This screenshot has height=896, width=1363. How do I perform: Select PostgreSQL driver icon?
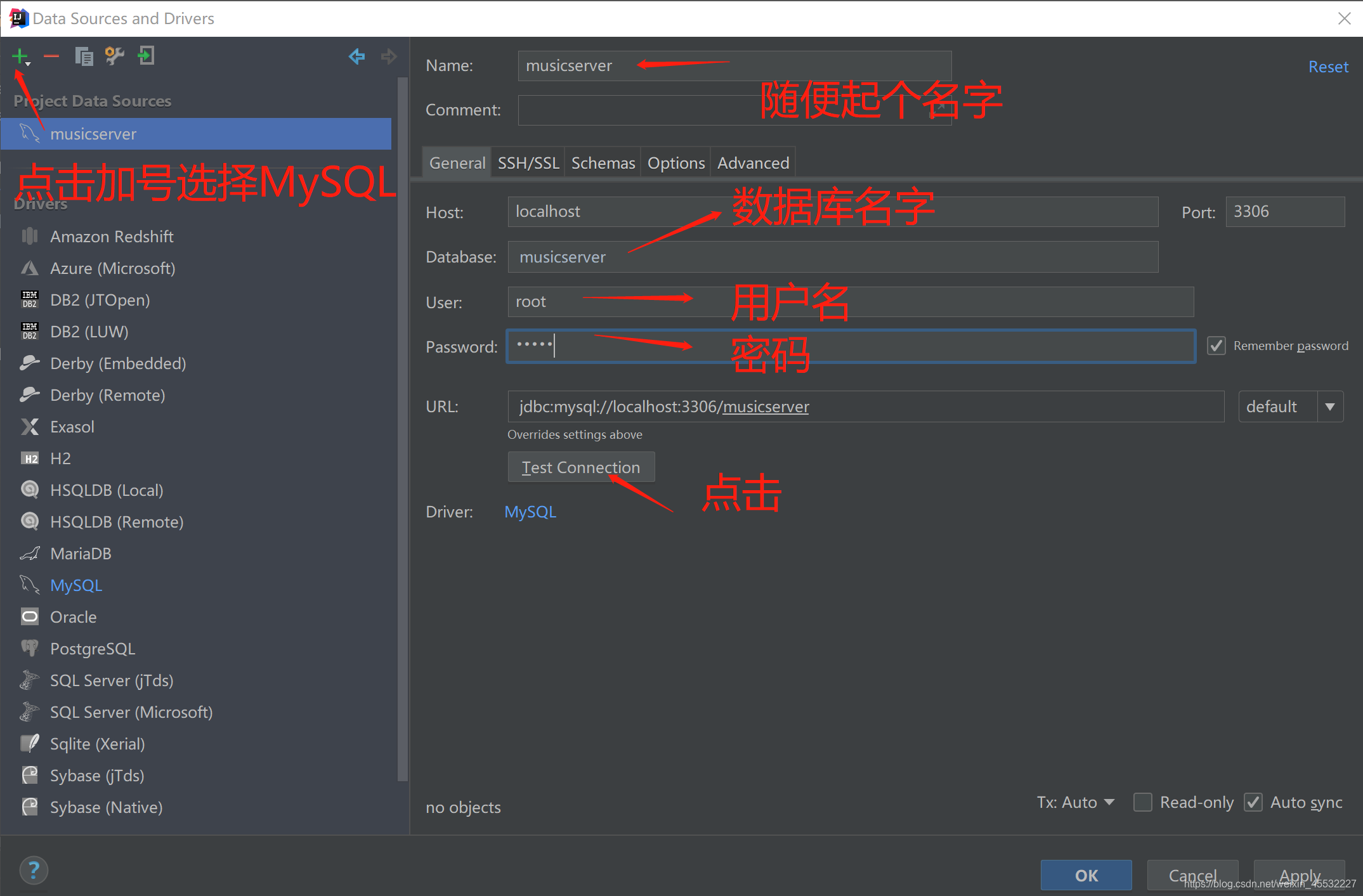click(30, 649)
